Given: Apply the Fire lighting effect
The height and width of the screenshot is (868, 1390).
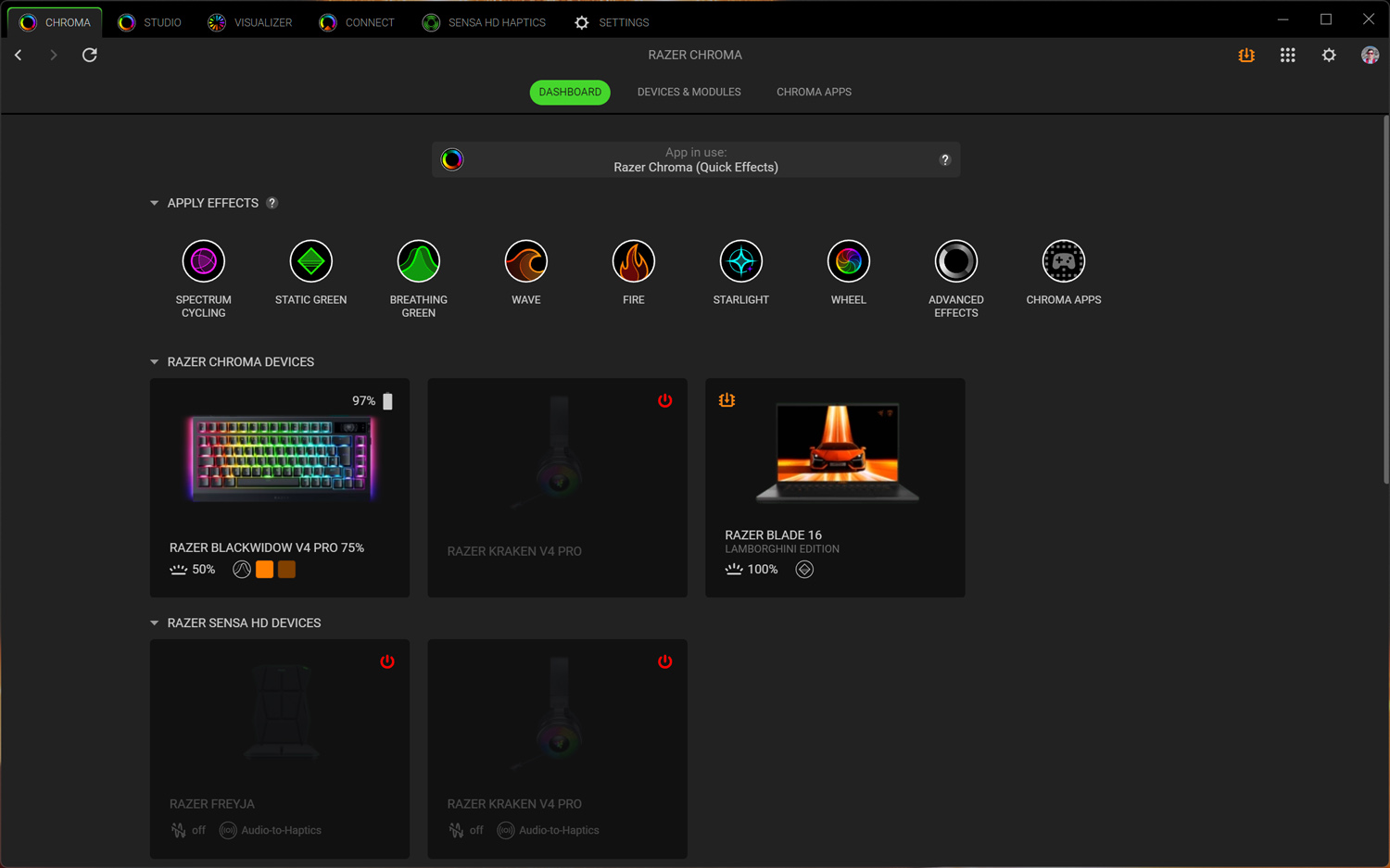Looking at the screenshot, I should [634, 261].
